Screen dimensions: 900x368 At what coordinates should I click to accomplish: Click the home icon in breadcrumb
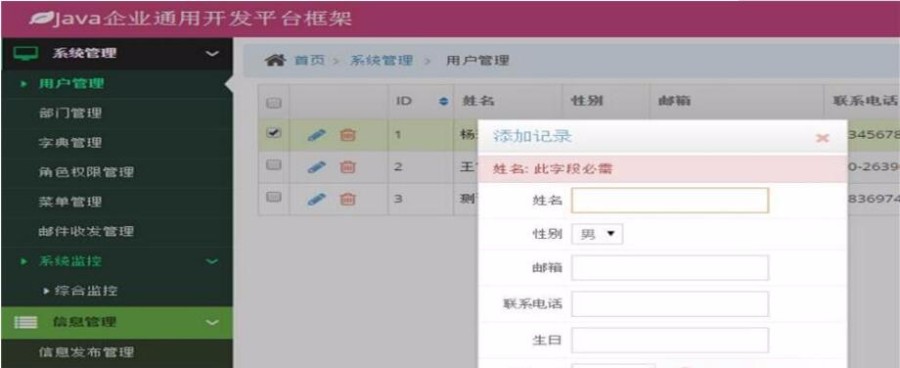coord(276,60)
